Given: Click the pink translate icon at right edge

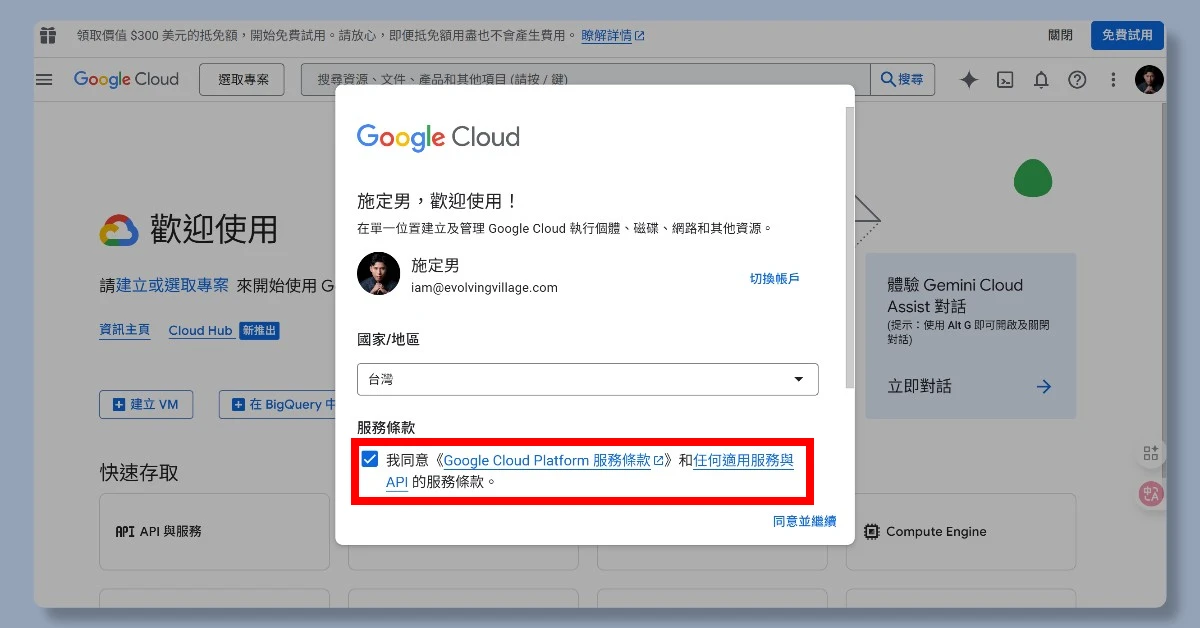Looking at the screenshot, I should pyautogui.click(x=1151, y=493).
